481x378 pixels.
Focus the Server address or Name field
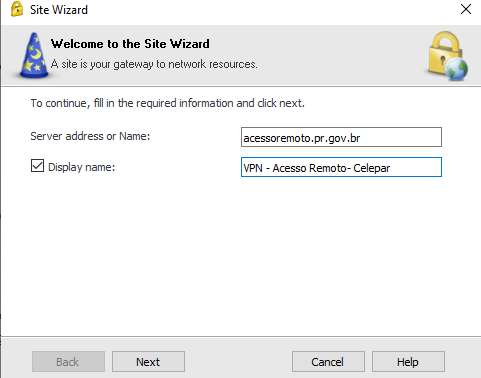[x=341, y=137]
